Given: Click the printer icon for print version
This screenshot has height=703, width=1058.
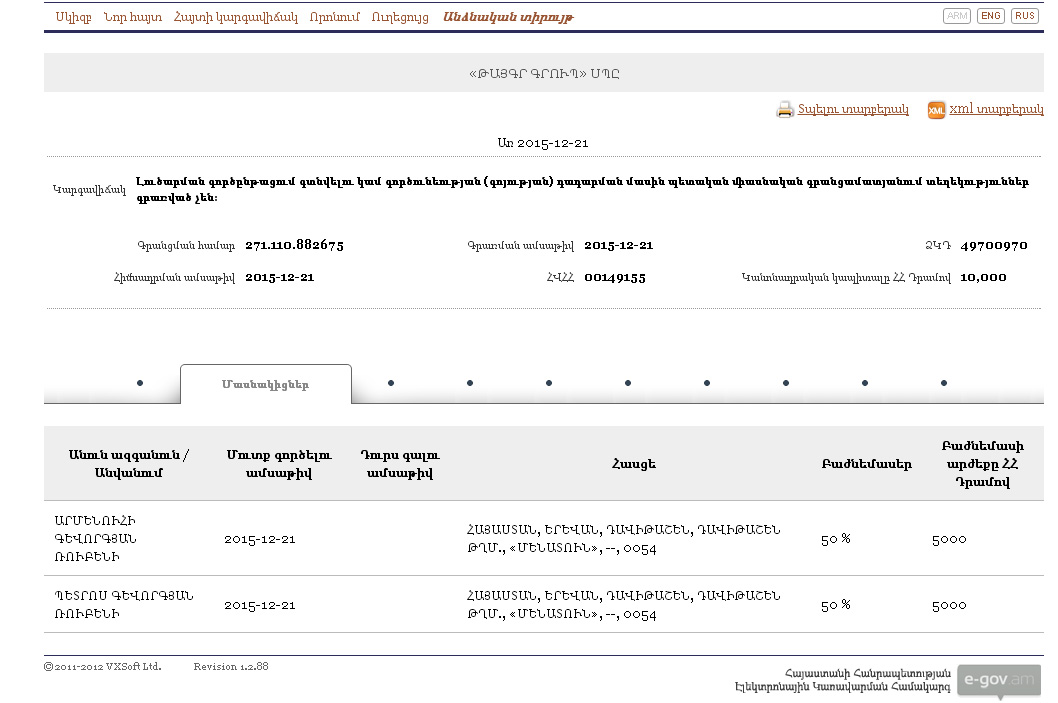Looking at the screenshot, I should (x=785, y=109).
